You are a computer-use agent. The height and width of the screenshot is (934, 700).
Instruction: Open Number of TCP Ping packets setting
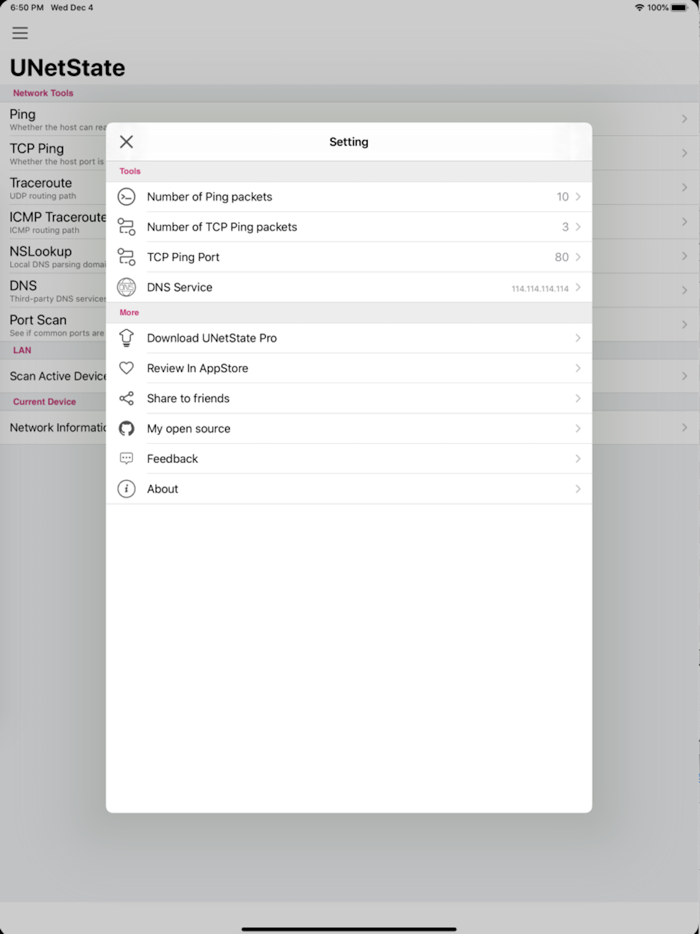[x=349, y=227]
